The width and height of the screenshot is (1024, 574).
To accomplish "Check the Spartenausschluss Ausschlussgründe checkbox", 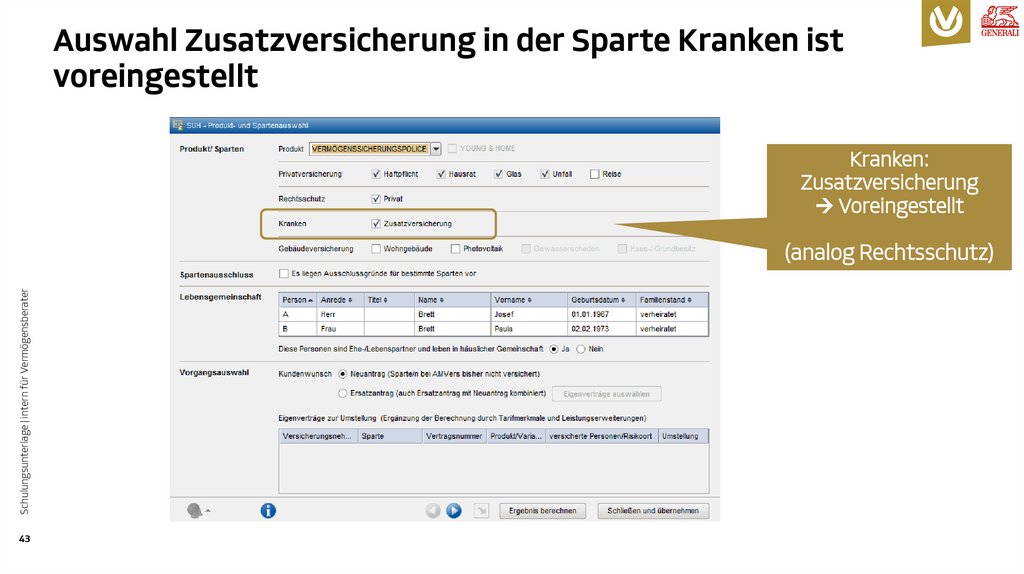I will pos(283,274).
